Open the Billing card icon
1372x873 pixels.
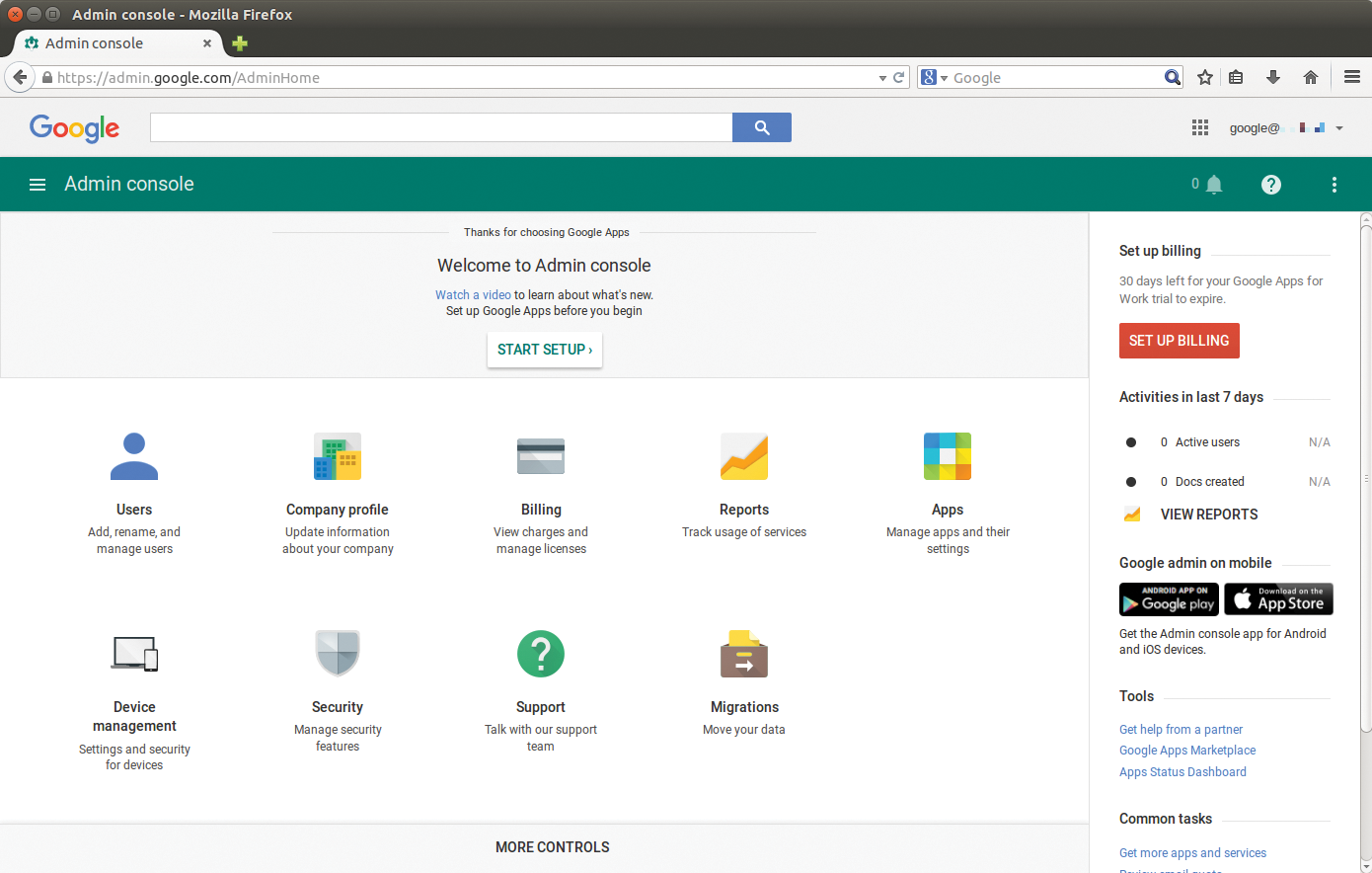(x=541, y=456)
